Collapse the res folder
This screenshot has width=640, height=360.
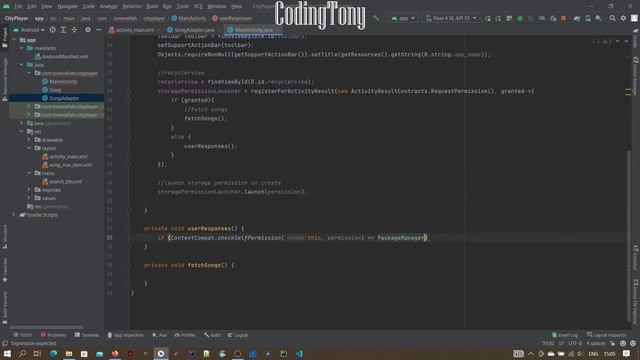[22, 131]
